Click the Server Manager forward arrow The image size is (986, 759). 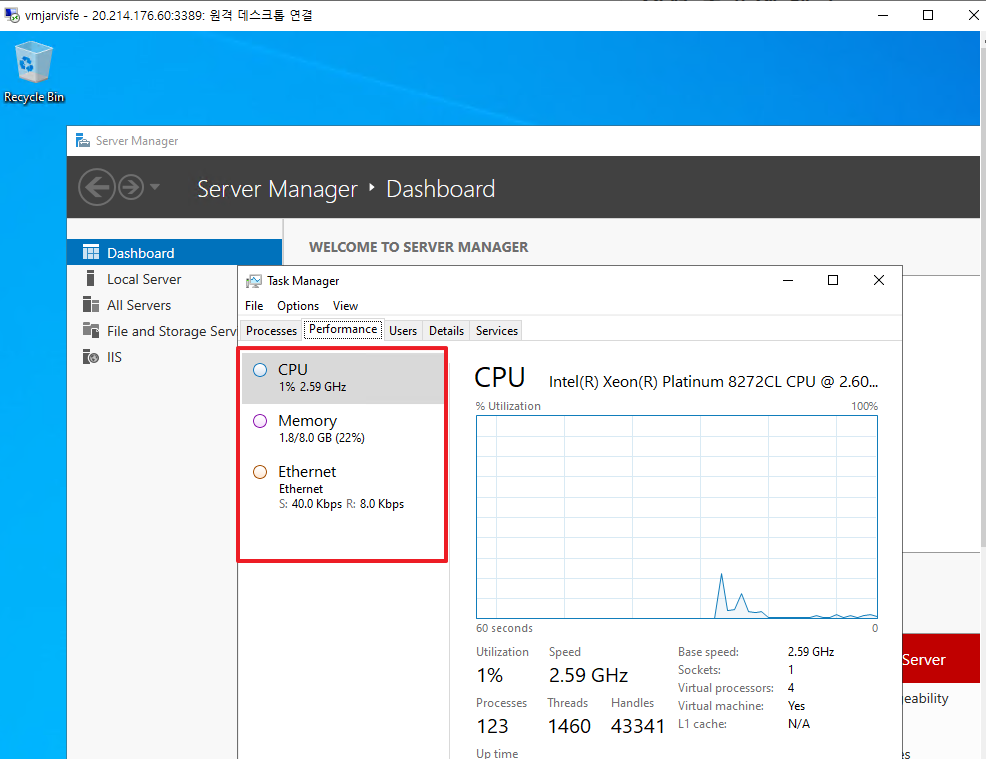tap(131, 187)
